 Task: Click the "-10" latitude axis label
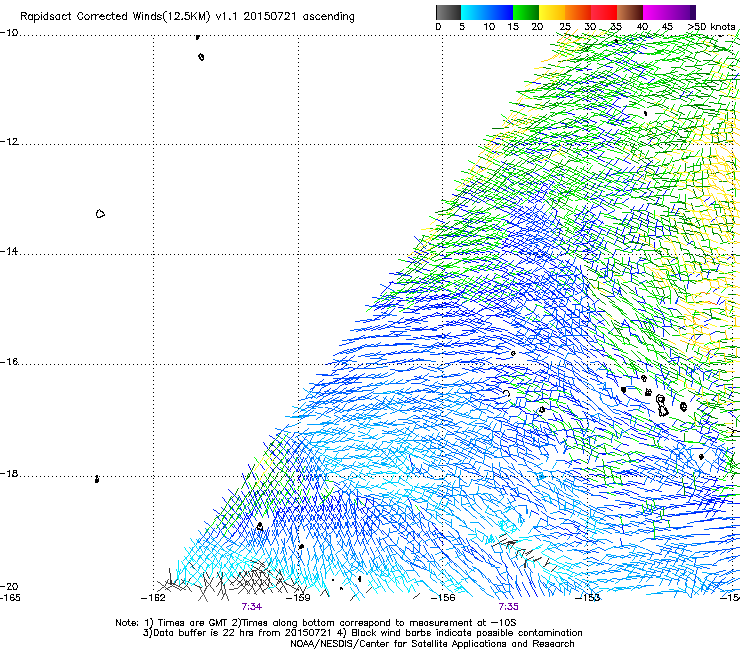[9, 33]
